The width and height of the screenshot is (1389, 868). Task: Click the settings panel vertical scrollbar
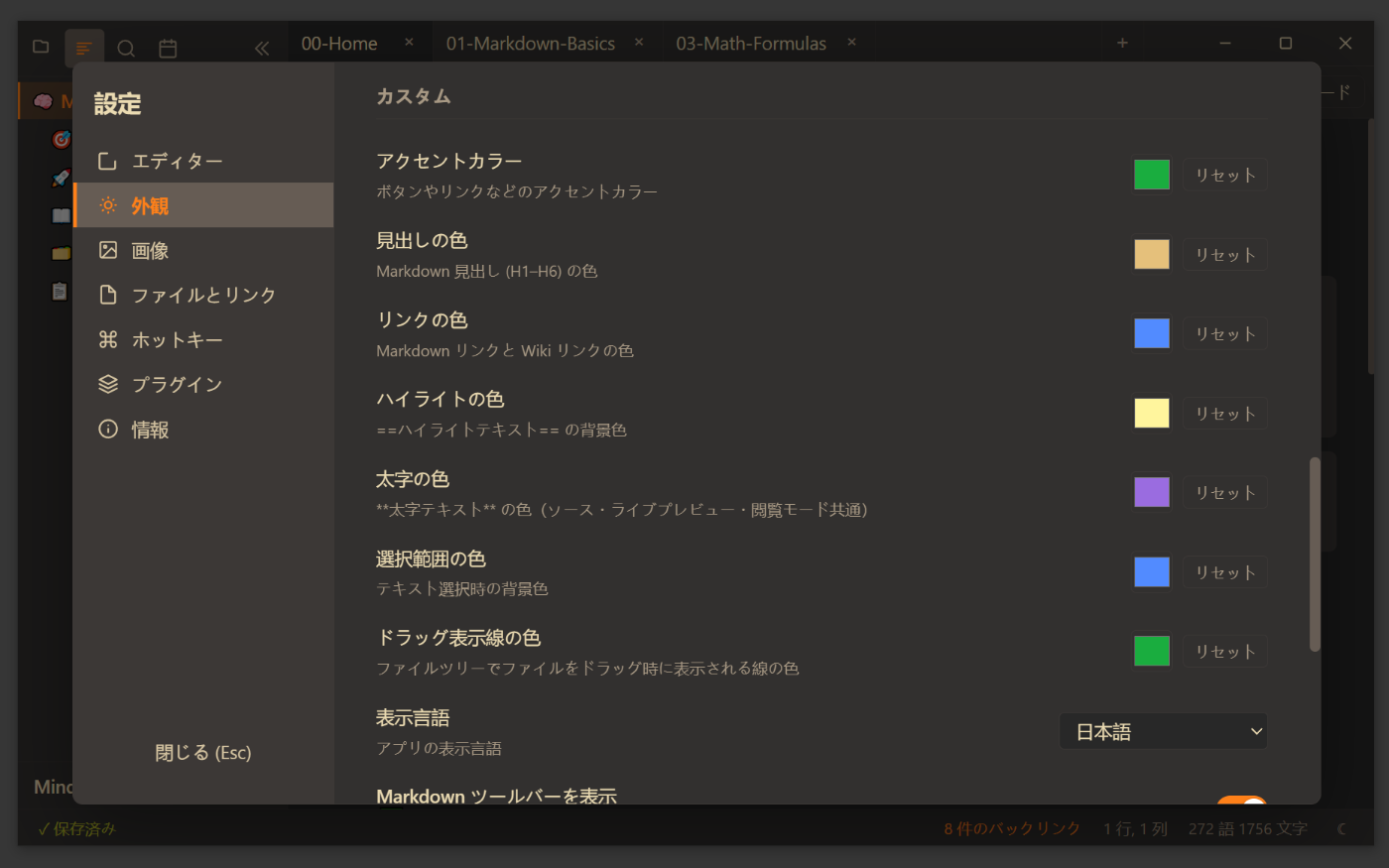(x=1315, y=554)
